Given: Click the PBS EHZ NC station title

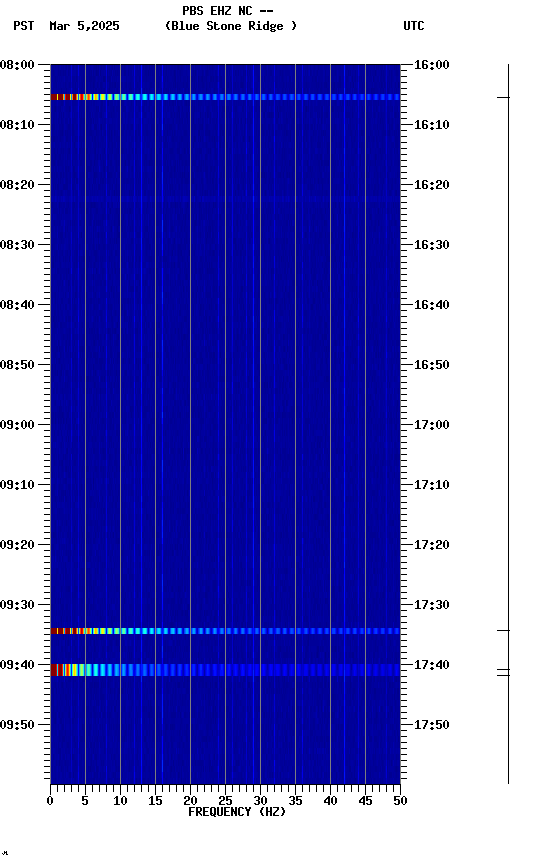Looking at the screenshot, I should pyautogui.click(x=228, y=10).
